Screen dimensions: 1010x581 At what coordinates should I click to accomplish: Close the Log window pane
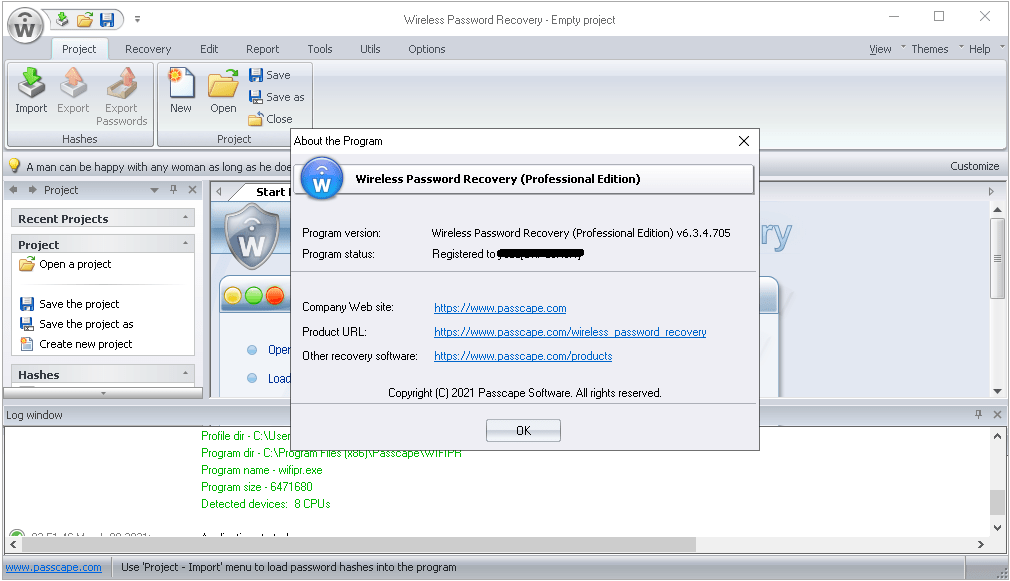click(997, 415)
